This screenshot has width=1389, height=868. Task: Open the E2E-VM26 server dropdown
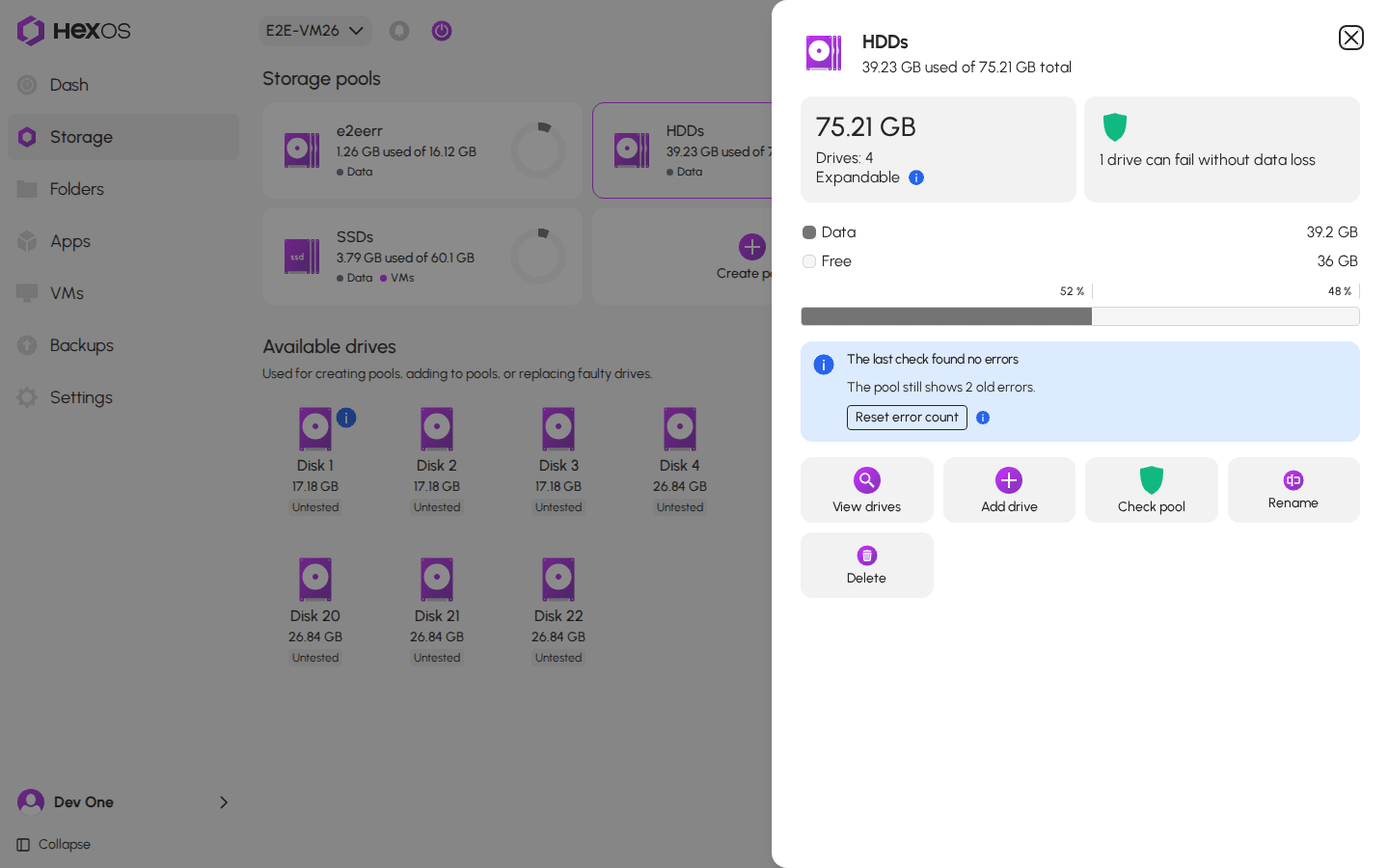click(314, 31)
